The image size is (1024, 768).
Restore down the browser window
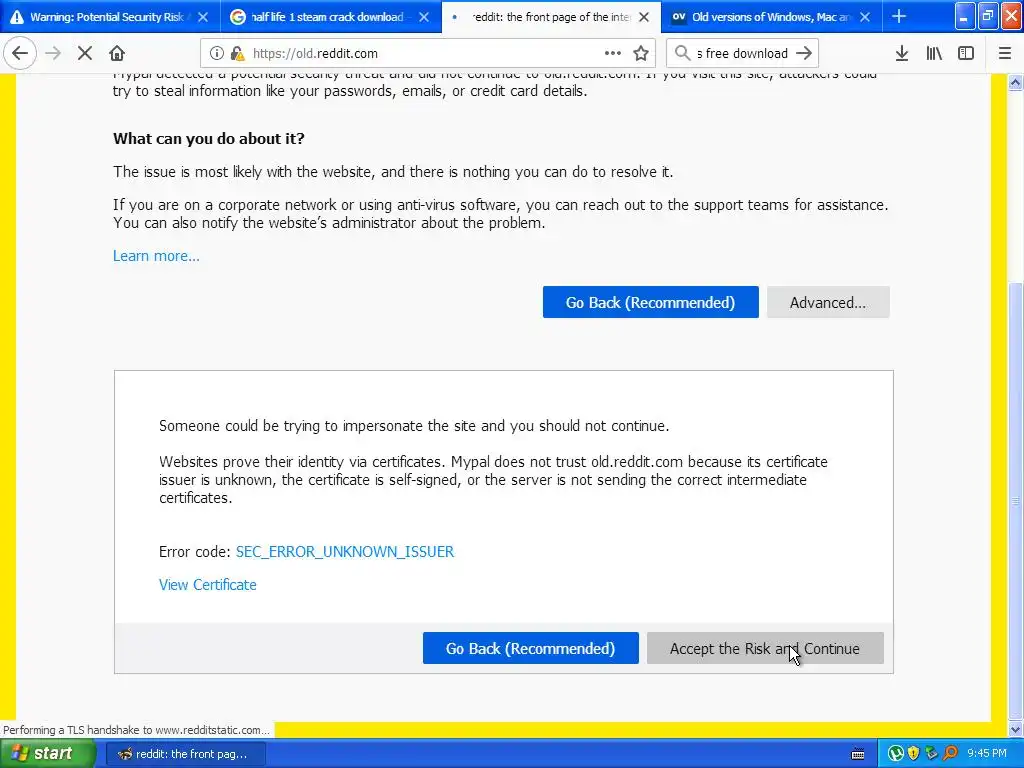[988, 17]
